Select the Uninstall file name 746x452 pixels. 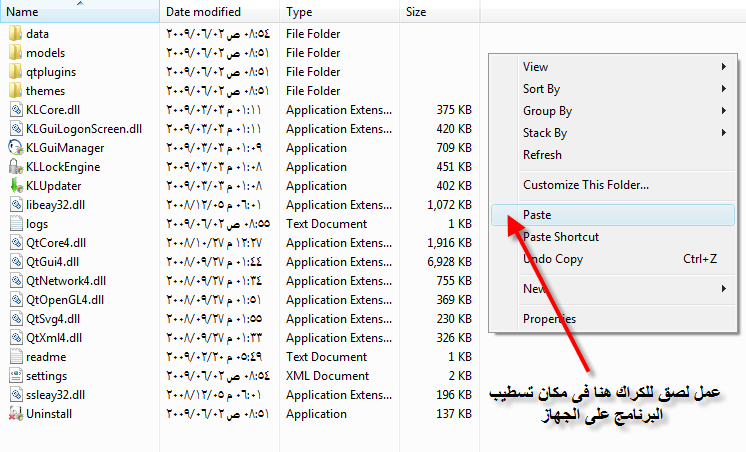tap(49, 414)
